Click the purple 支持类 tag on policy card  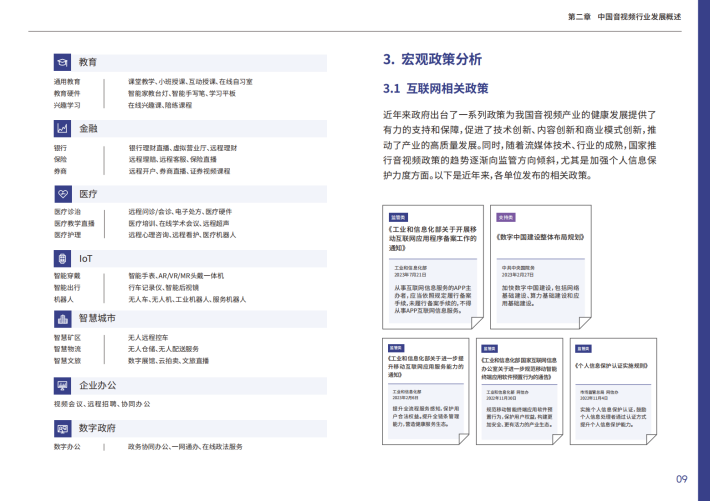pyautogui.click(x=506, y=216)
